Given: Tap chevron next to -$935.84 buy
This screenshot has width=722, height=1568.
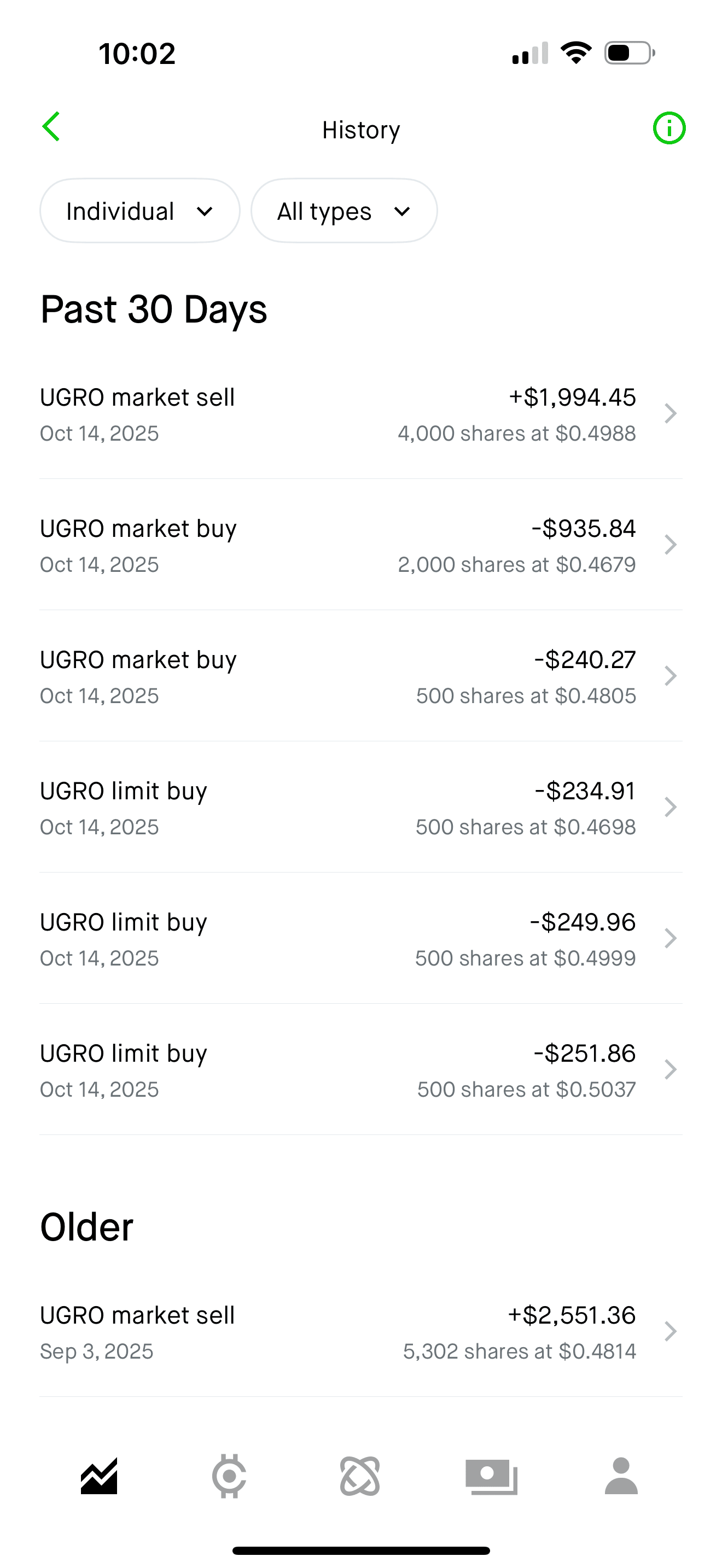Looking at the screenshot, I should (x=670, y=545).
